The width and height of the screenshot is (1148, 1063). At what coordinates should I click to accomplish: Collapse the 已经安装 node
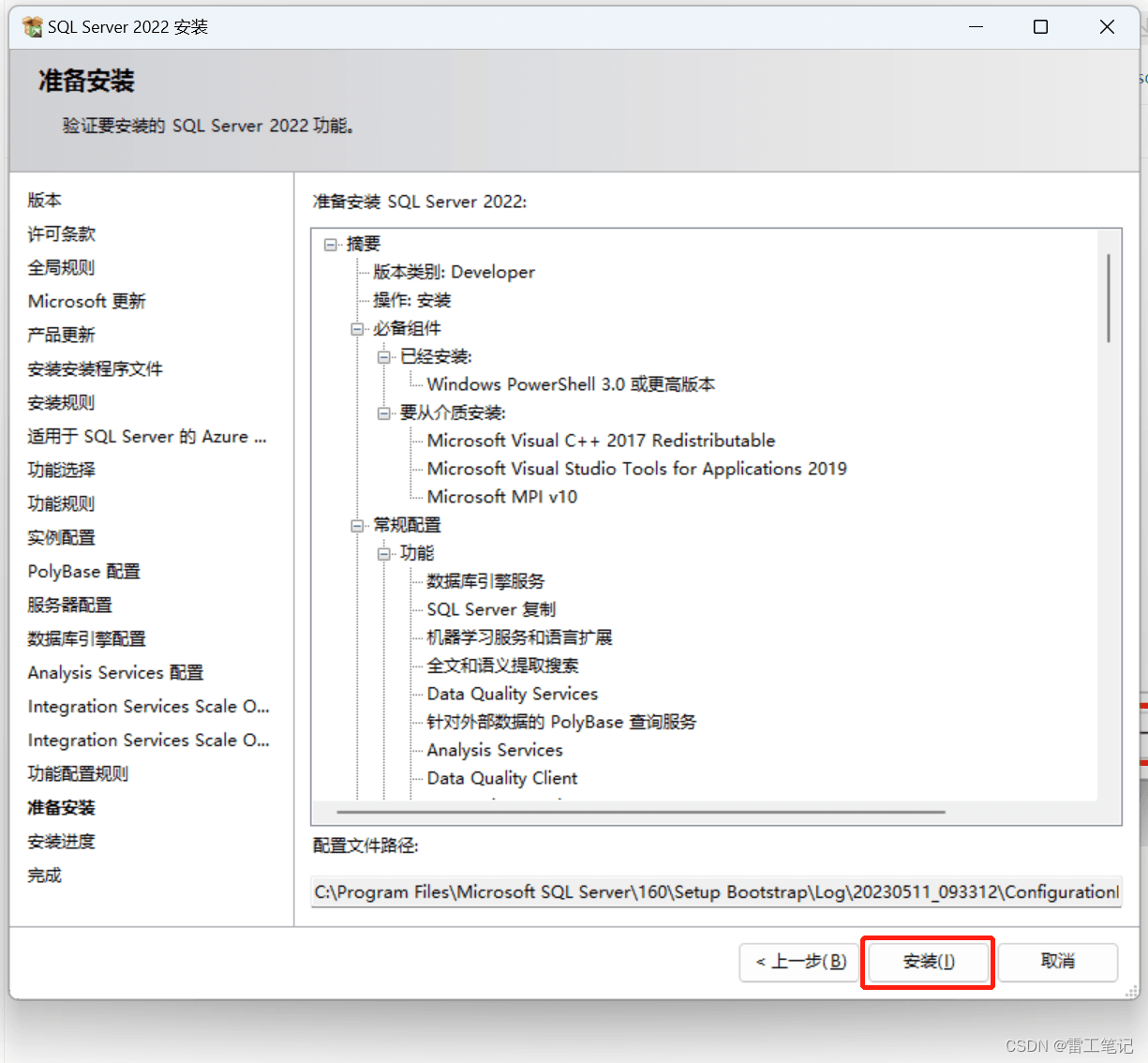pos(383,356)
